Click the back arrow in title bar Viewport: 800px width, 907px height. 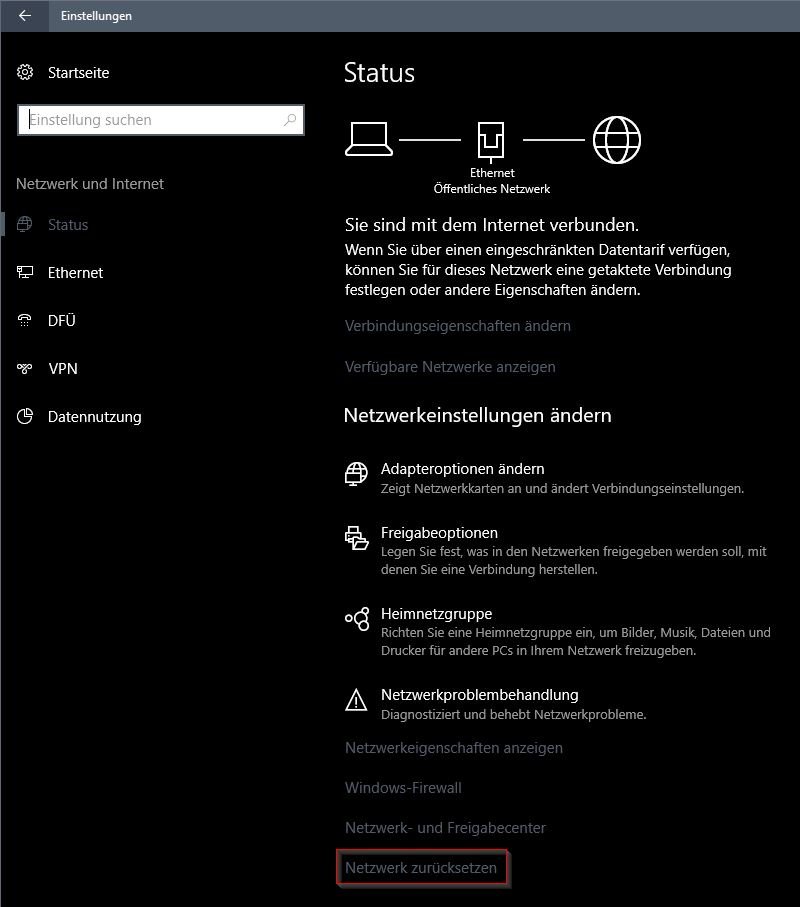pos(25,16)
